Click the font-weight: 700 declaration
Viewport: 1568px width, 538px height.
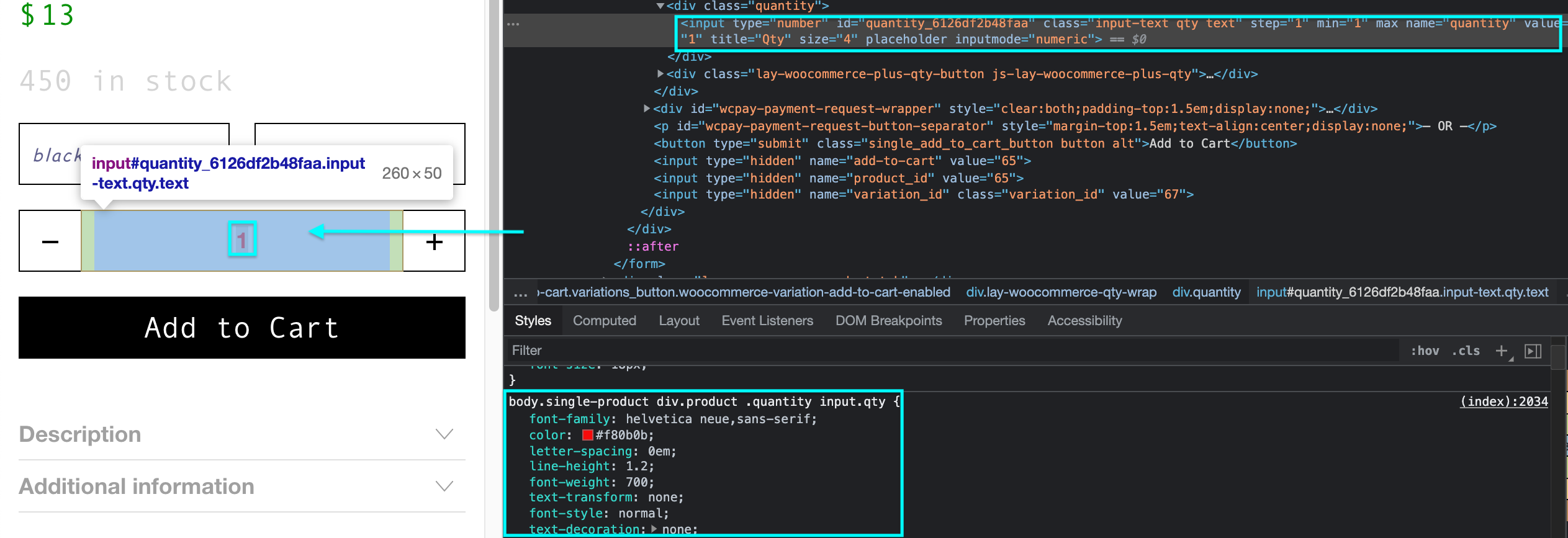pos(592,482)
